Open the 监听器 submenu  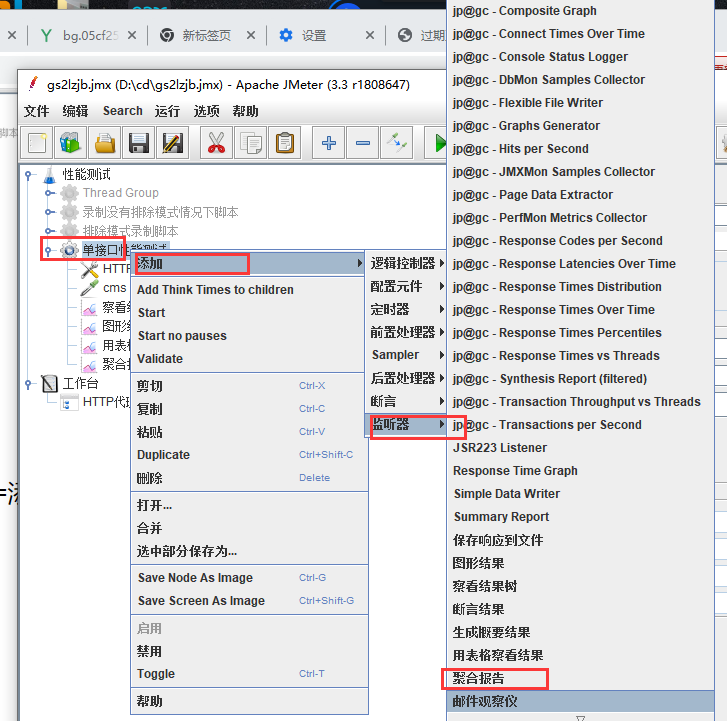(x=406, y=424)
